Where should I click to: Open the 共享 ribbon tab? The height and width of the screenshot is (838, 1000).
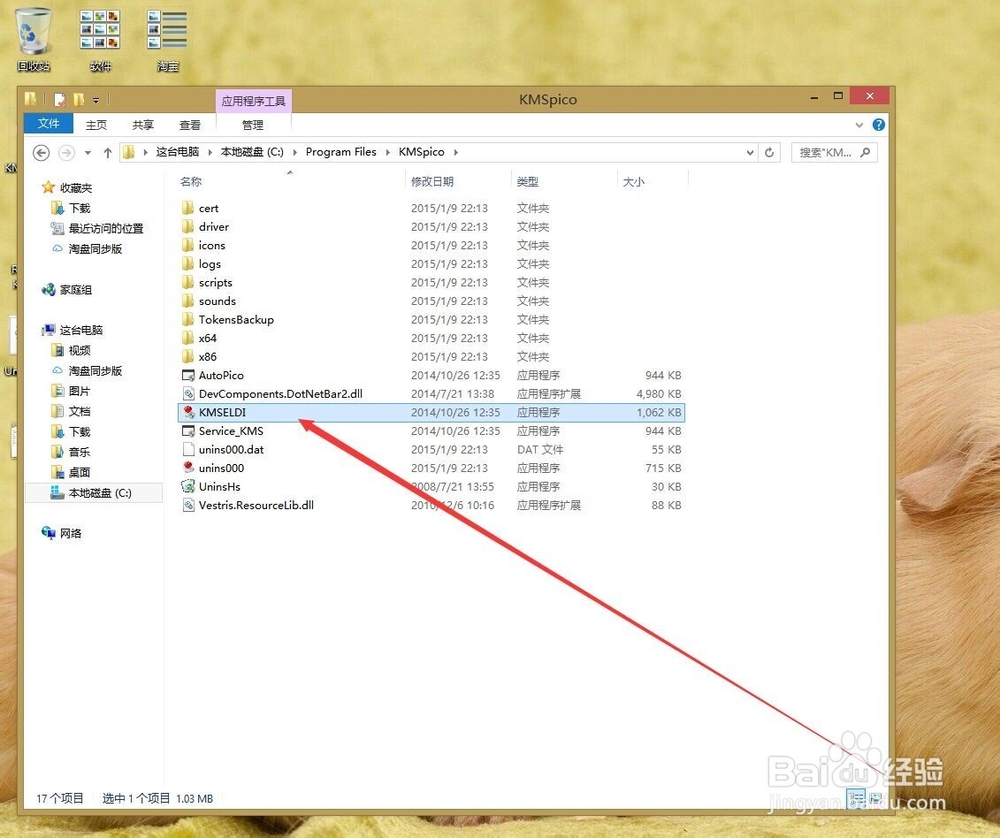[143, 125]
